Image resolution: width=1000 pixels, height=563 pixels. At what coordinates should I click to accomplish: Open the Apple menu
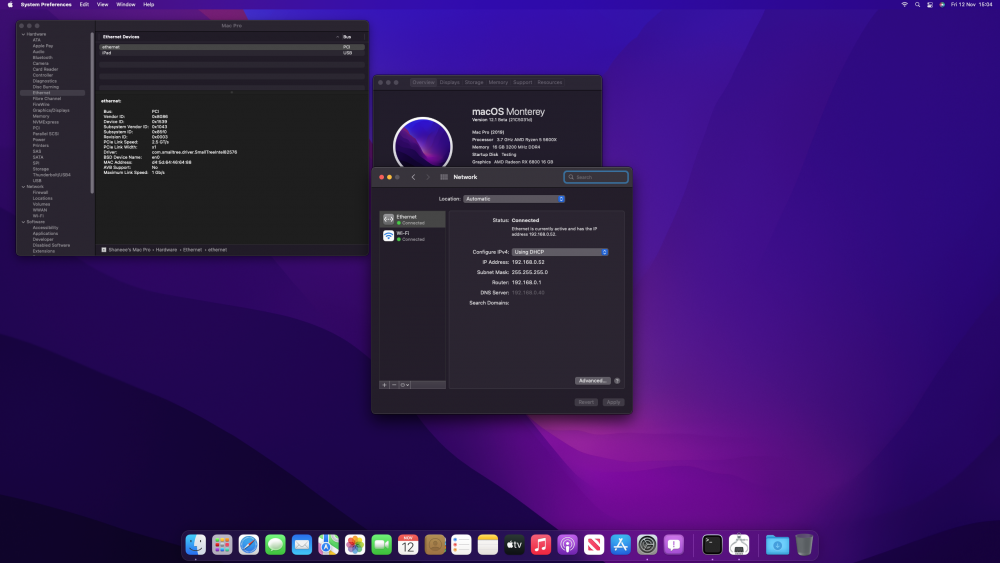coord(10,4)
